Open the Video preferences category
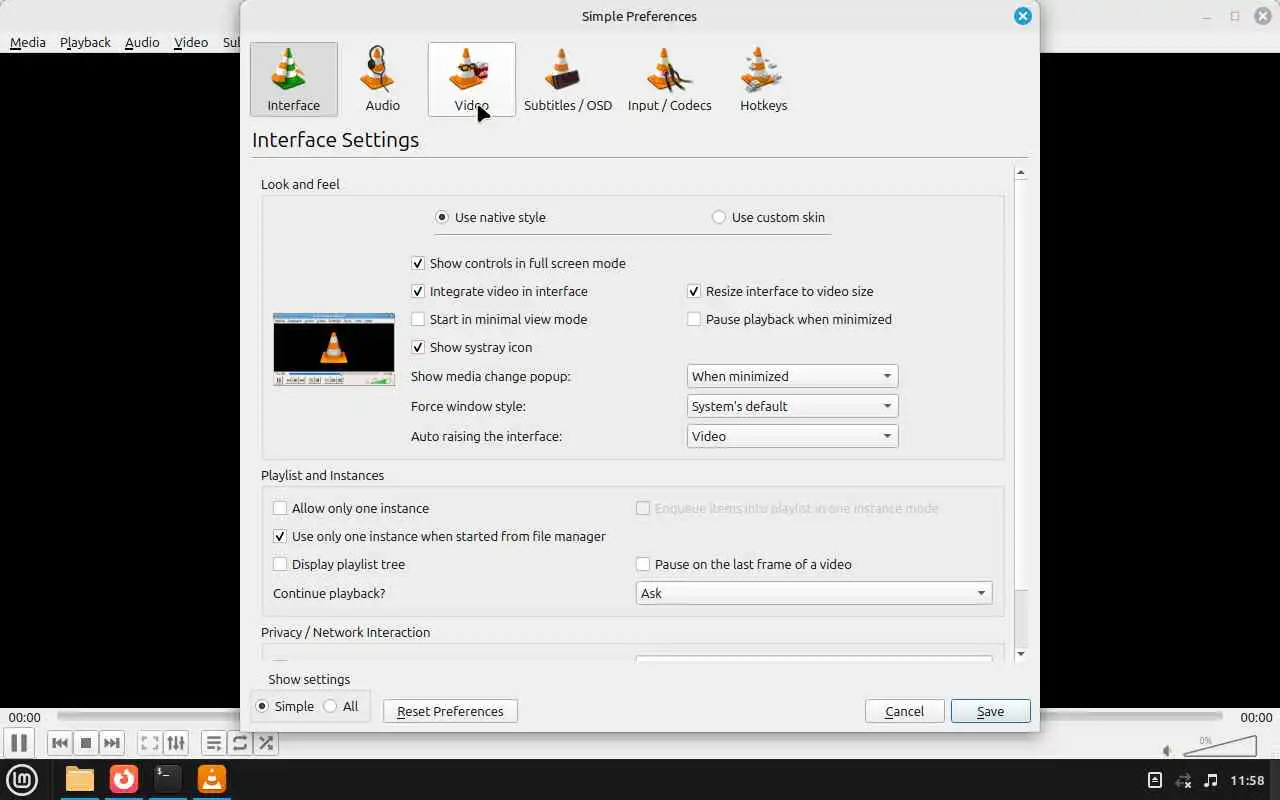Viewport: 1280px width, 800px height. click(472, 79)
